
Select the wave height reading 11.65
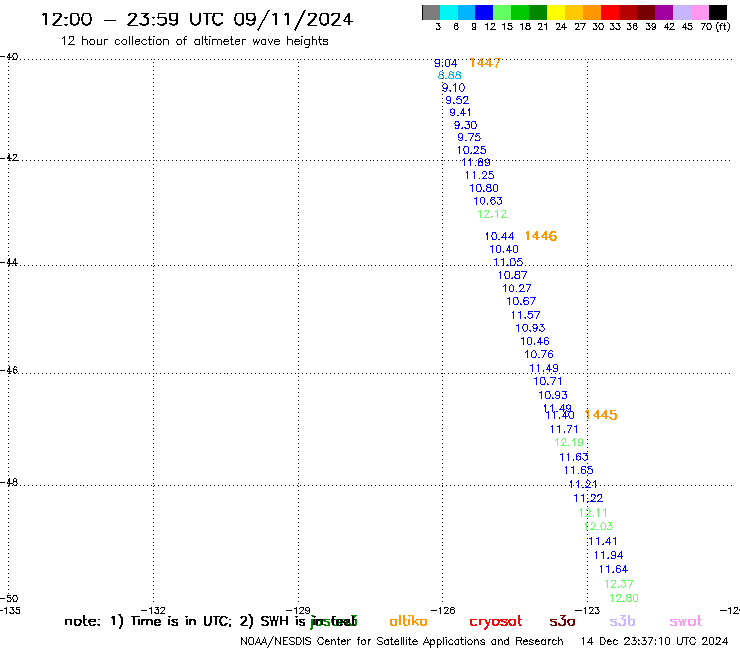click(x=579, y=471)
